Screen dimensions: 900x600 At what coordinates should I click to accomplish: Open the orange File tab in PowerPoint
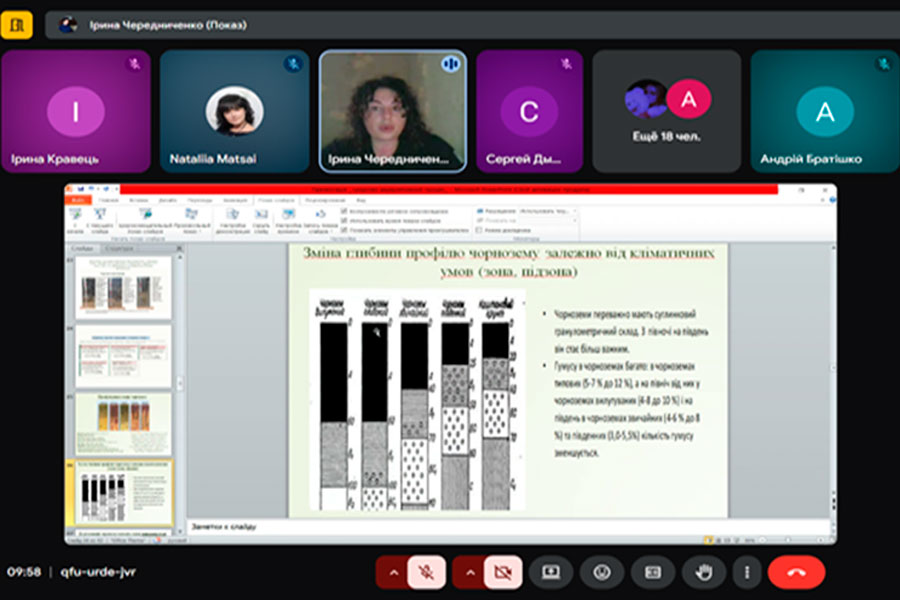click(x=77, y=200)
